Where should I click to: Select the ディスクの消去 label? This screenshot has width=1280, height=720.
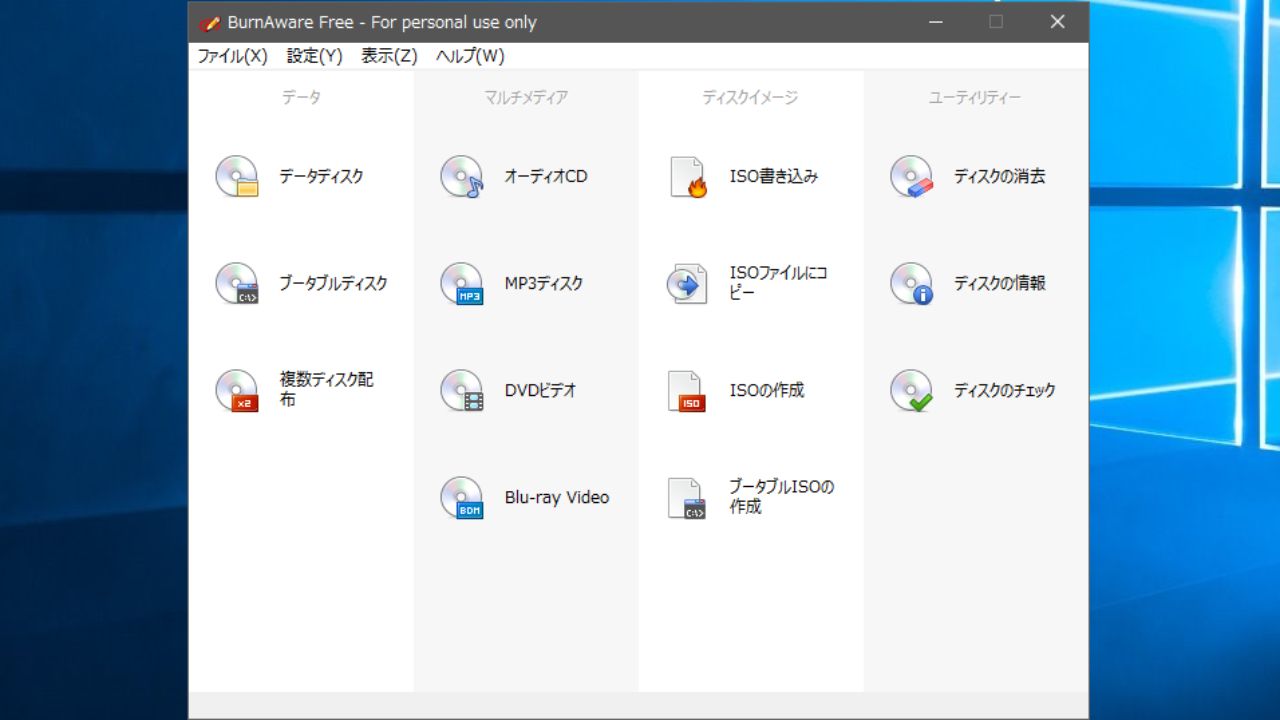pos(1000,176)
